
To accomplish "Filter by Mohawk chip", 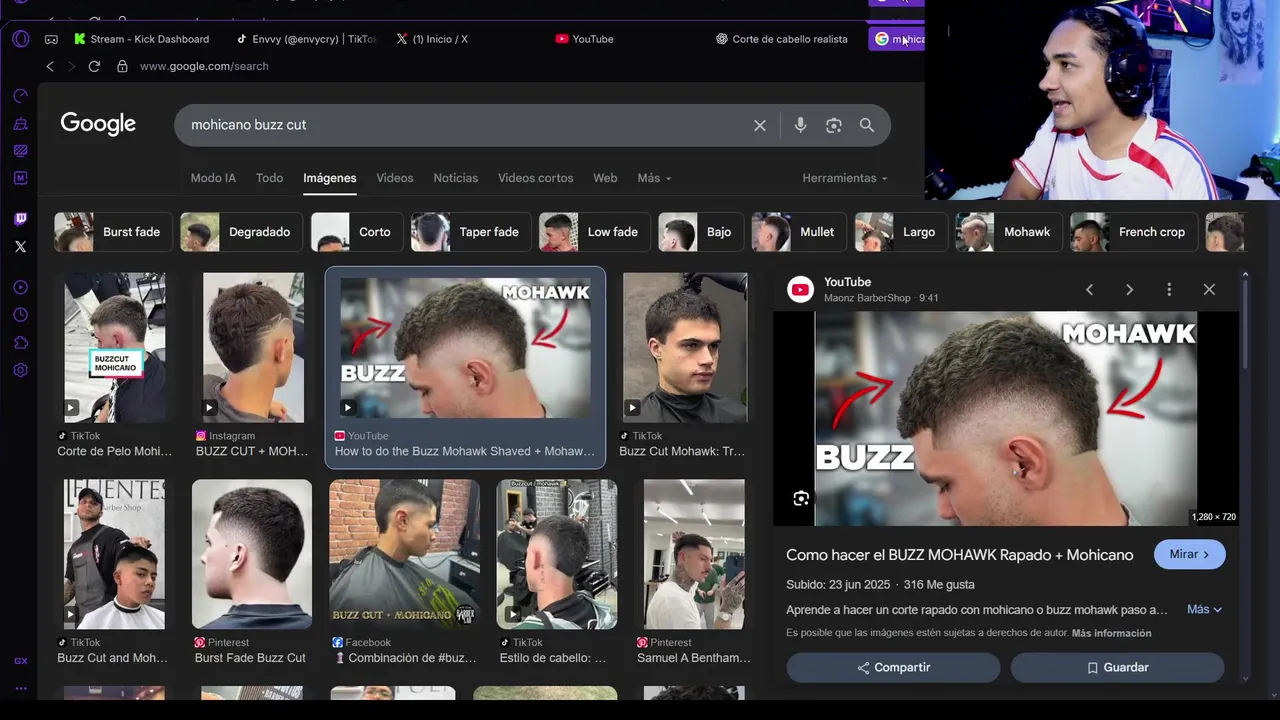I will point(1007,232).
